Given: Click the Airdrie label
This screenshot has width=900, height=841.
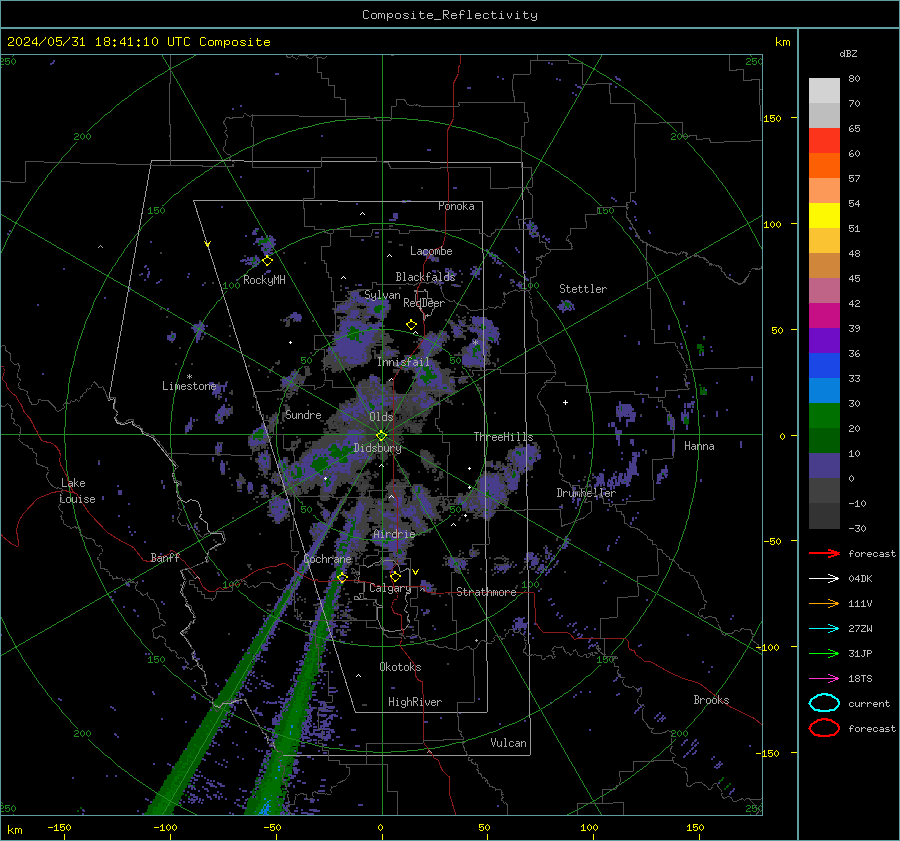Looking at the screenshot, I should (x=394, y=534).
